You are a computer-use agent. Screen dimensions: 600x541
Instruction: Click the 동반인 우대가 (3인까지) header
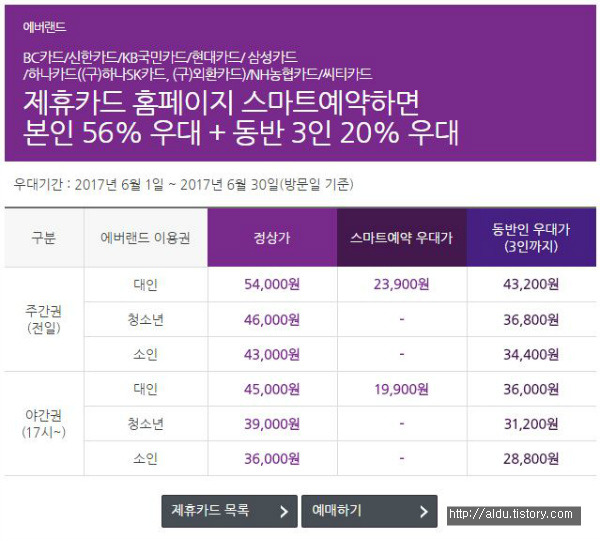pyautogui.click(x=531, y=238)
